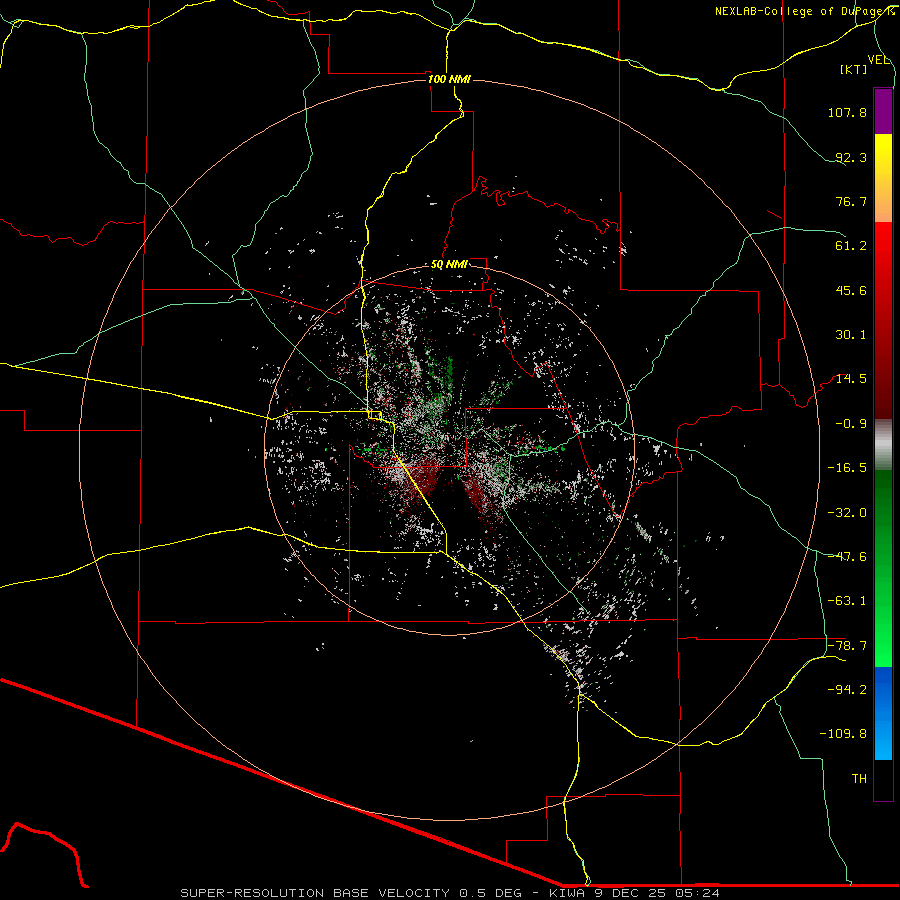Pick the gray near-zero segment of the color bar
This screenshot has width=900, height=900.
point(883,444)
